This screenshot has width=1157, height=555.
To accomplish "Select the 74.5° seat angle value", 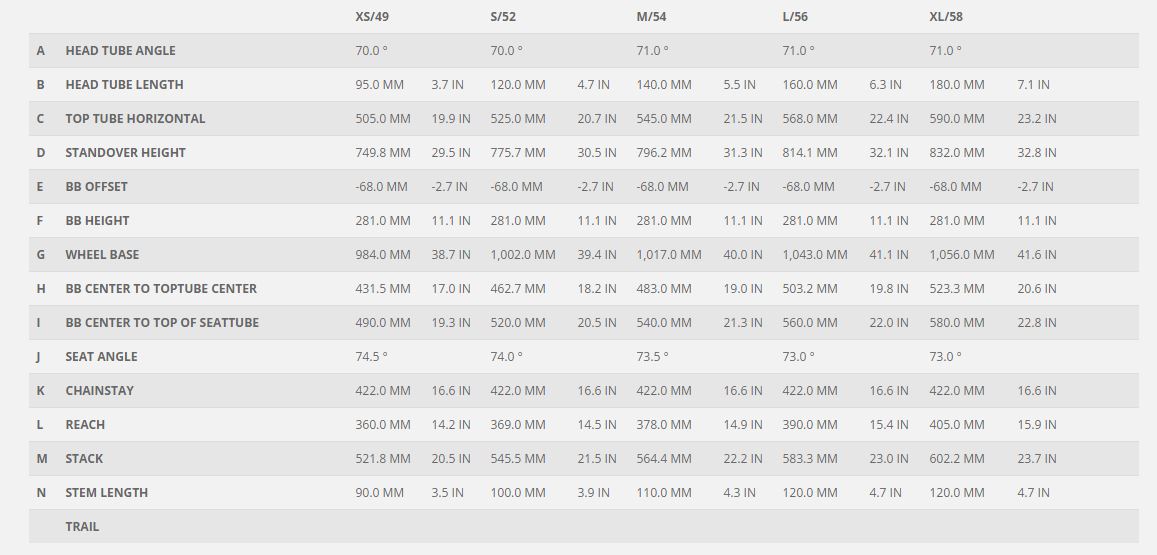I will click(x=371, y=357).
